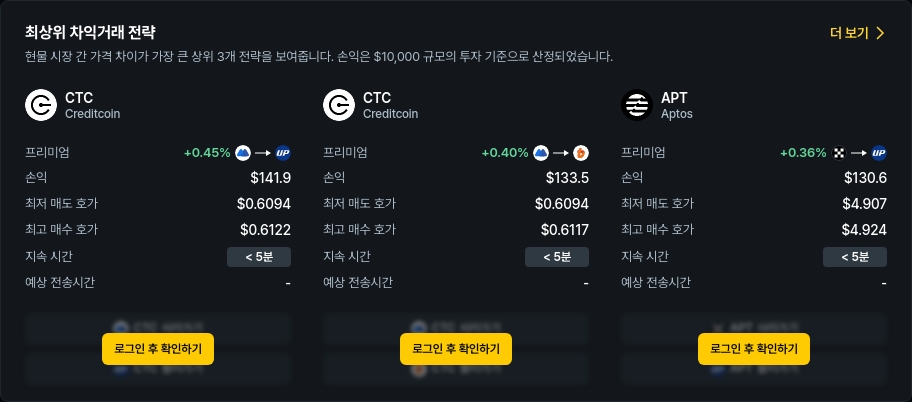This screenshot has height=402, width=912.
Task: Click the < 5분 duration badge in the Aptos card
Action: [855, 257]
